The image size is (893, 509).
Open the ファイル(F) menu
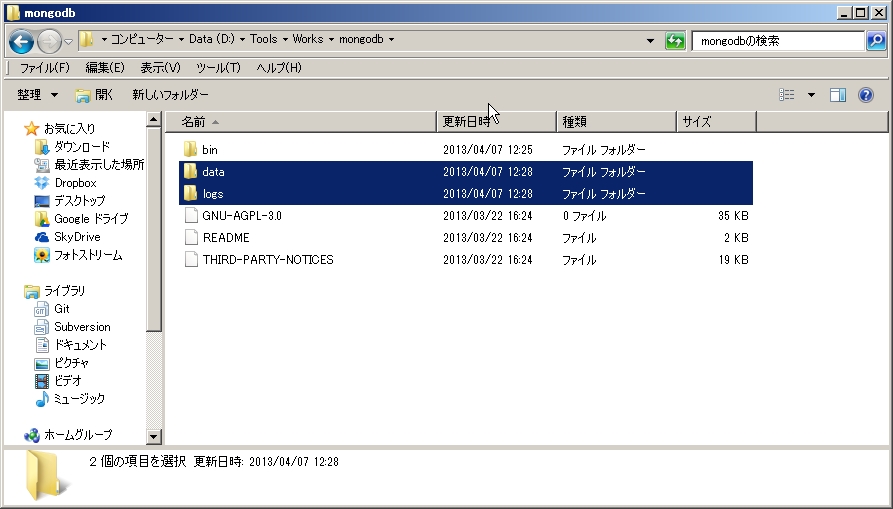44,68
